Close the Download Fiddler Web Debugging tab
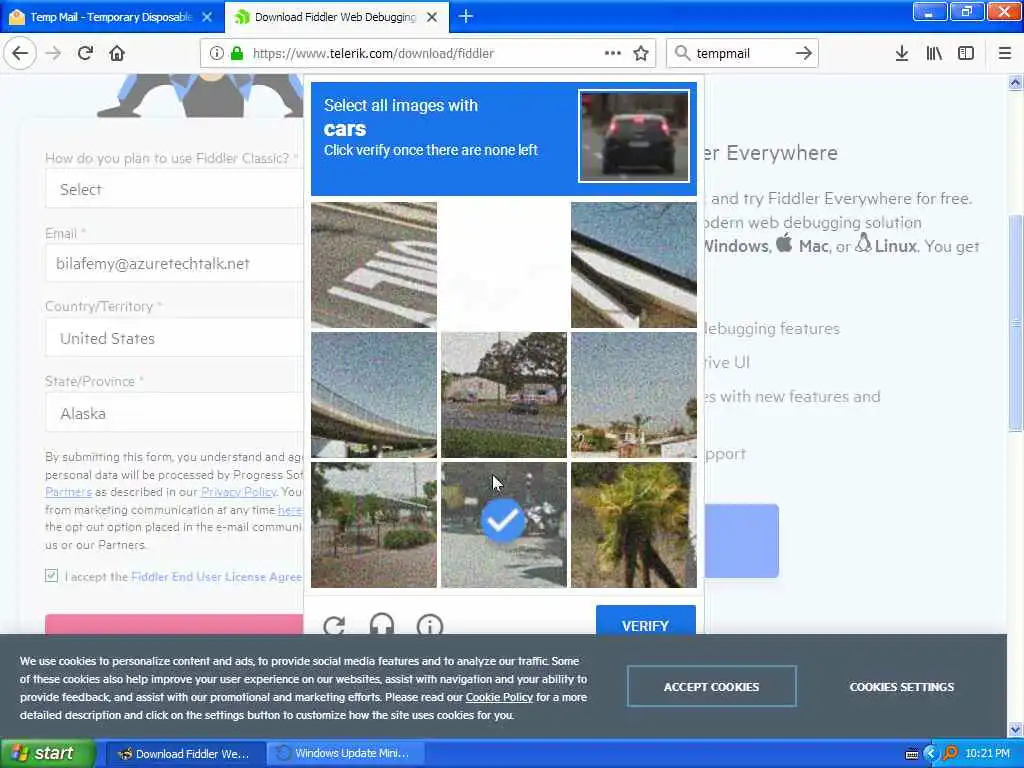 tap(432, 17)
